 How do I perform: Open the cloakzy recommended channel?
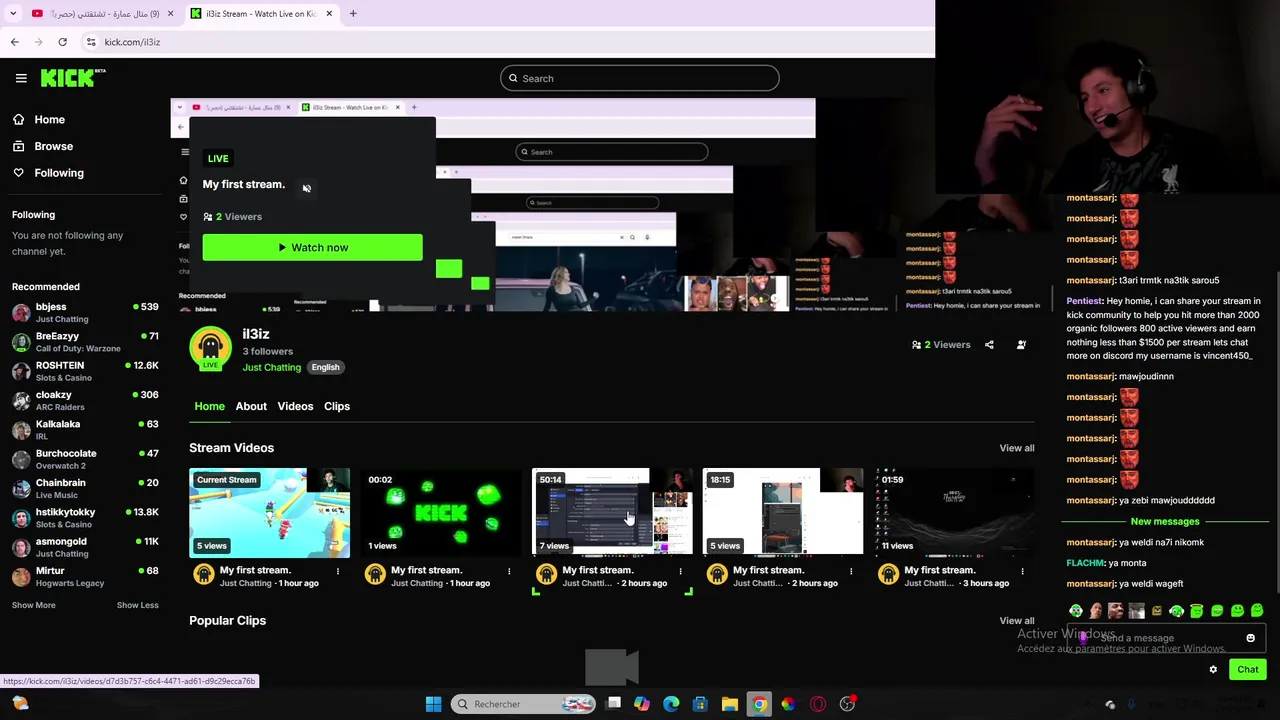coord(85,400)
